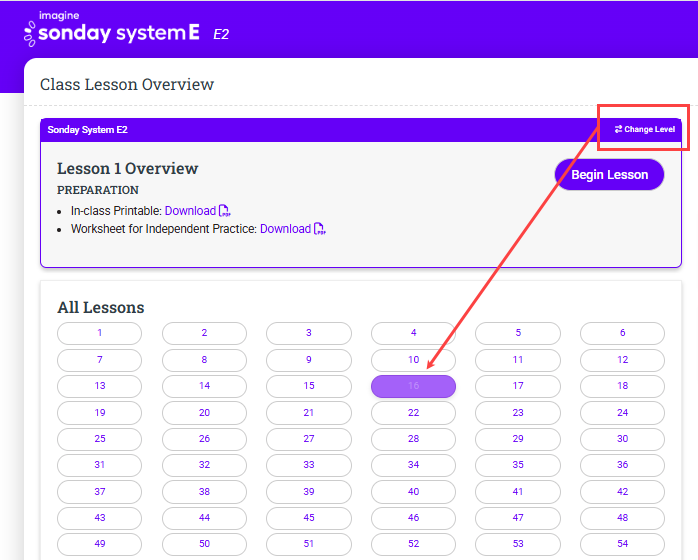Select lesson 54 button

(622, 544)
